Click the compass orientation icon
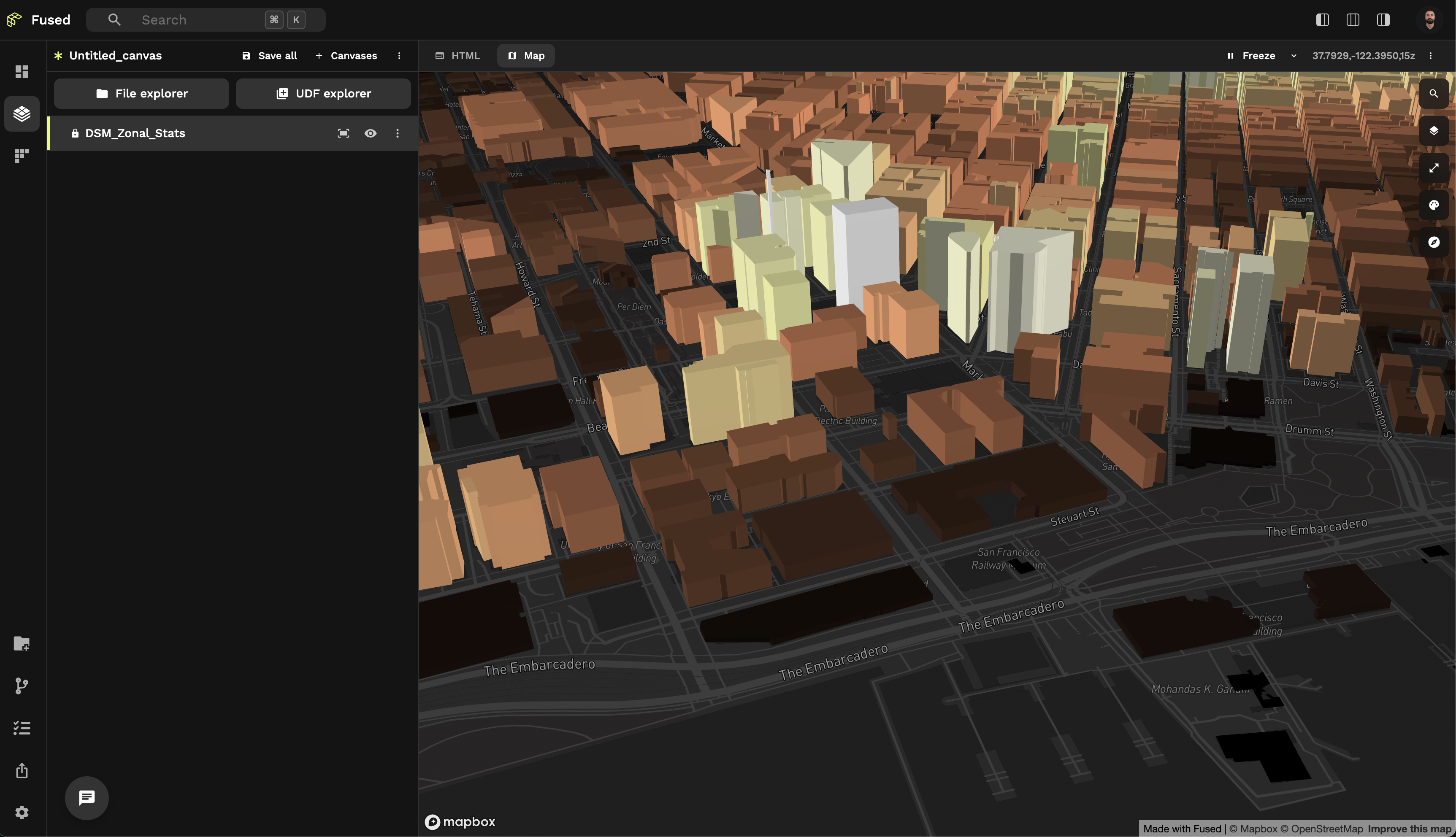The width and height of the screenshot is (1456, 837). [x=1433, y=242]
